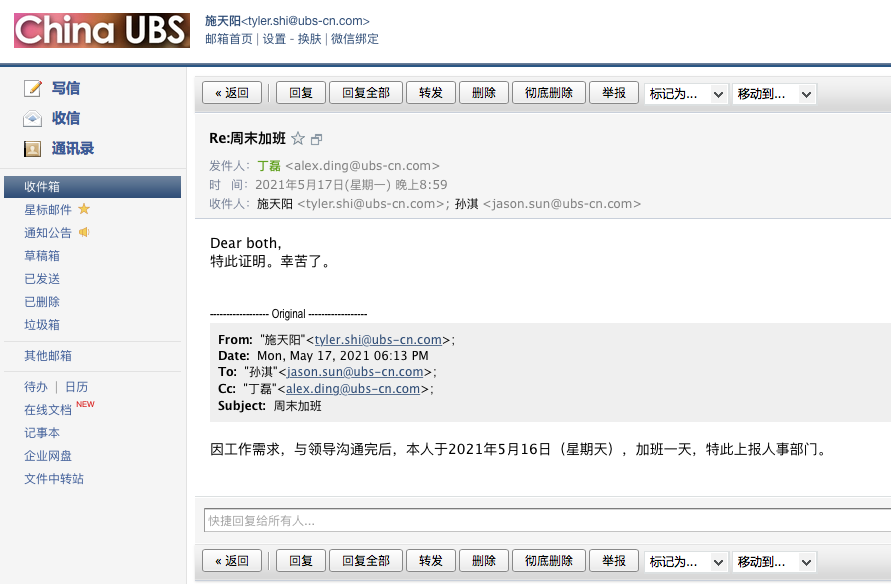The image size is (891, 584).
Task: Click the inbox envelope icon
Action: [34, 118]
